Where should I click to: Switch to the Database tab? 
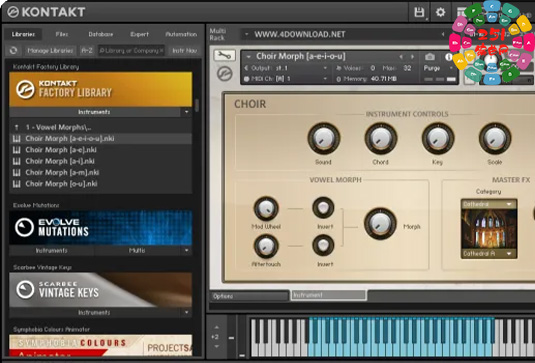pyautogui.click(x=101, y=34)
